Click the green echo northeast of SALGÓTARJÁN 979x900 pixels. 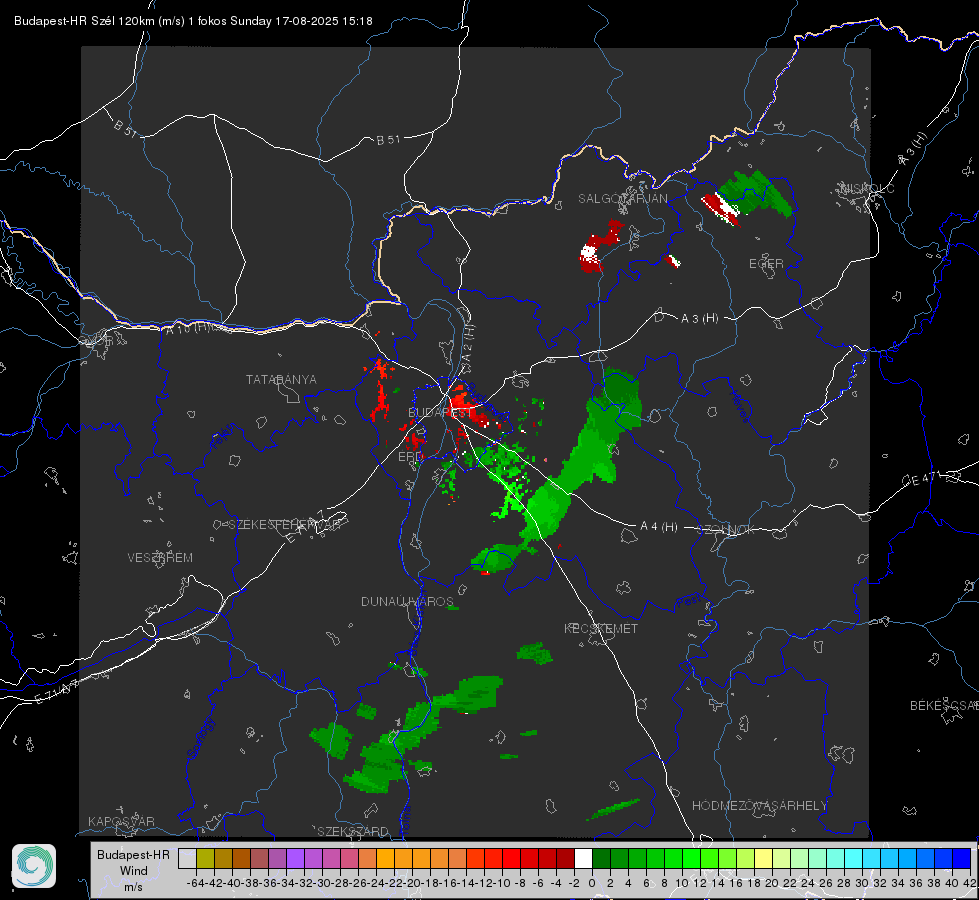tap(757, 192)
